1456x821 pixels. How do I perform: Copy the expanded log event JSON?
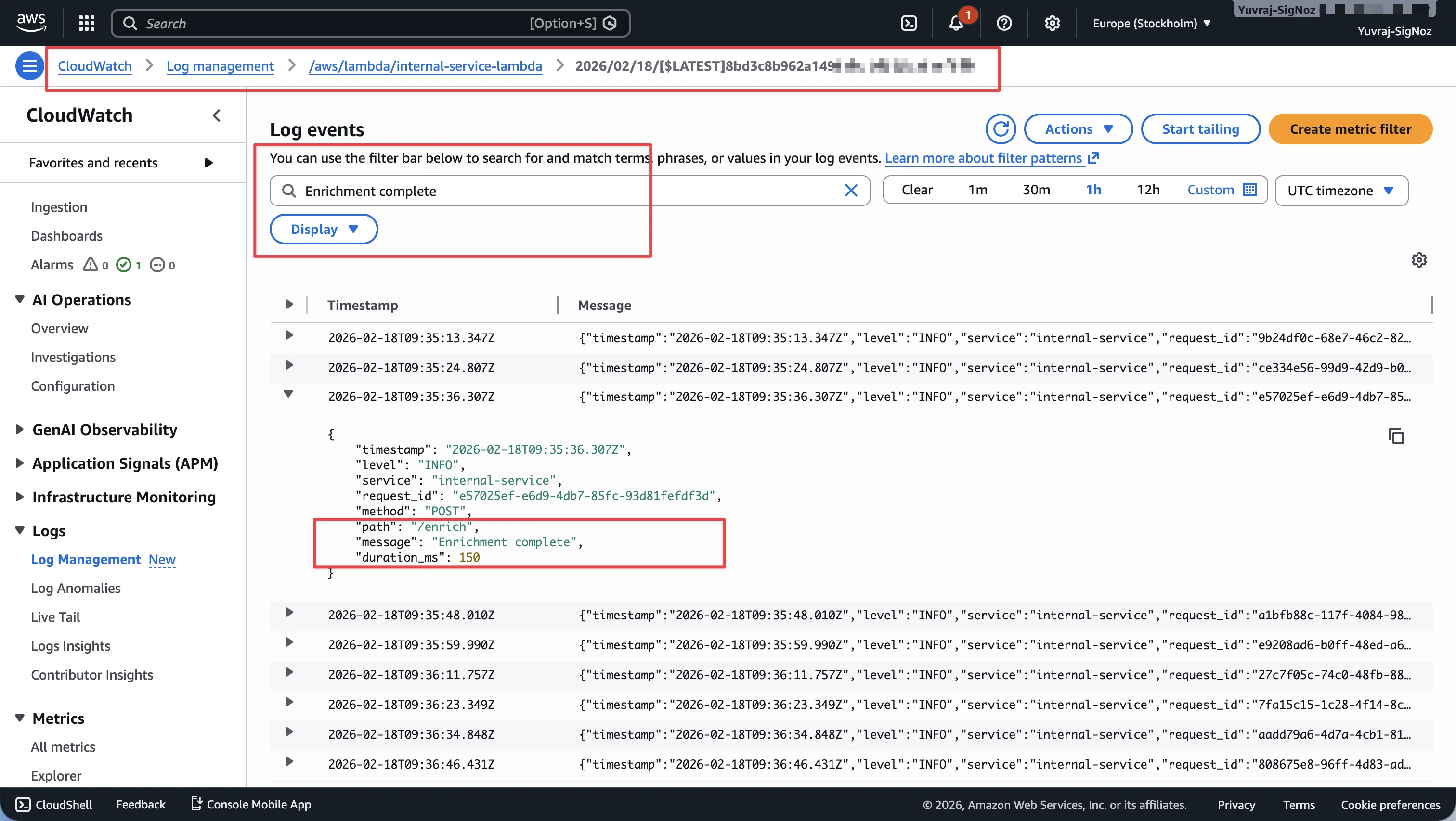tap(1396, 436)
